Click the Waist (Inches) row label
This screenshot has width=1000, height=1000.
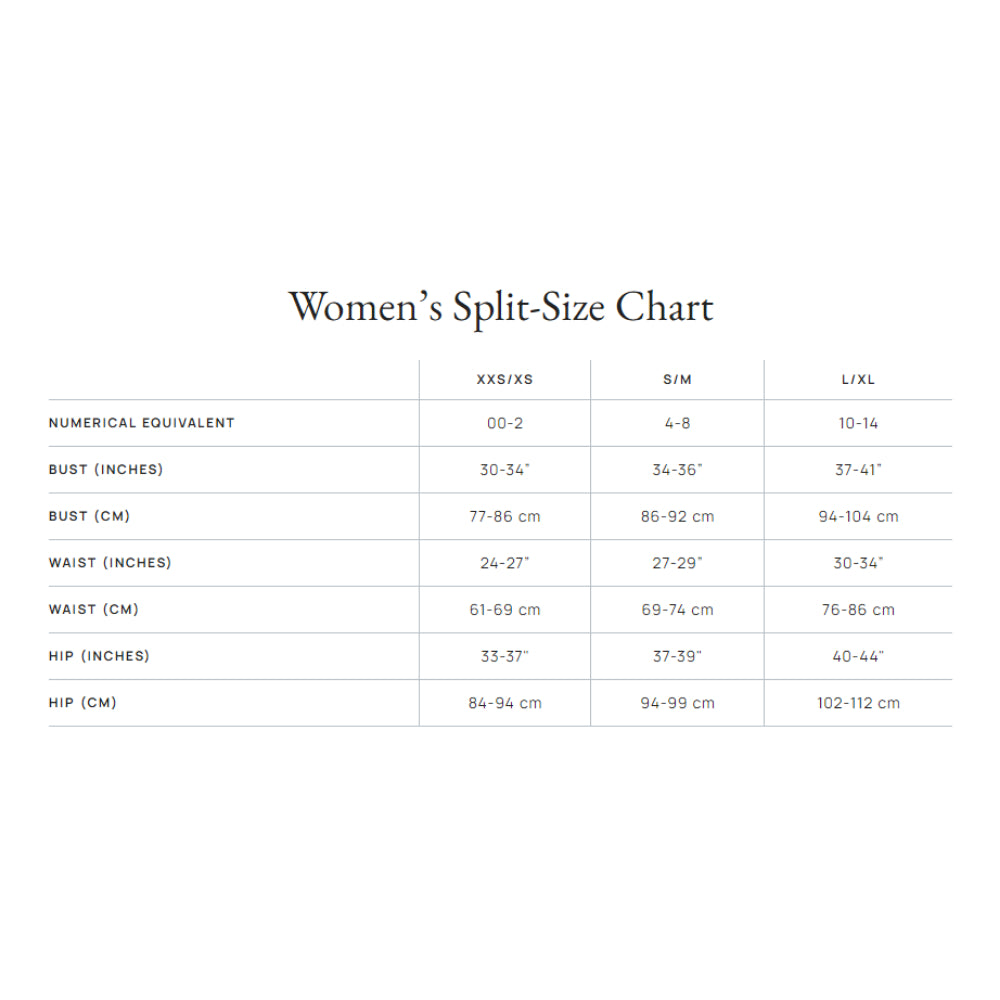[110, 563]
